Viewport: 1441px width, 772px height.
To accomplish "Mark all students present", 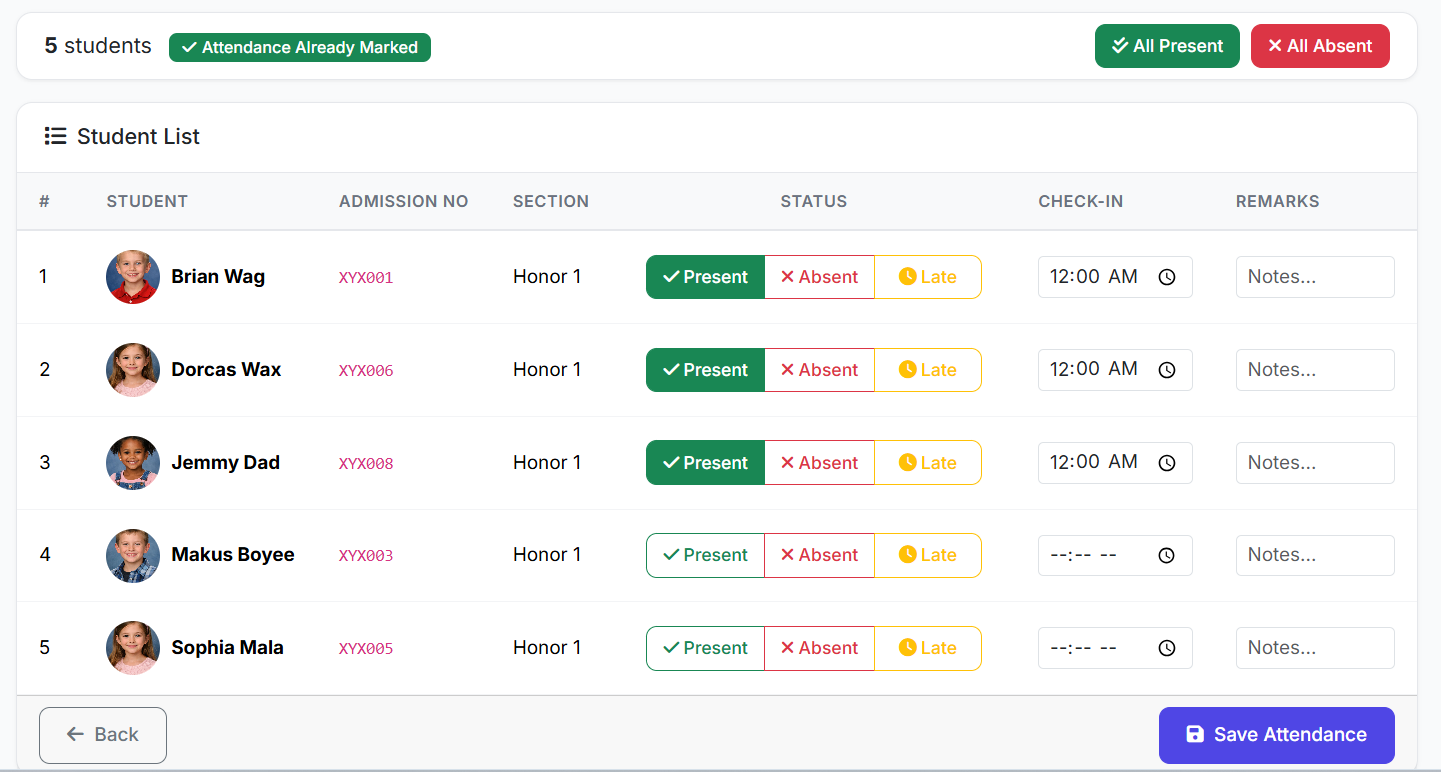I will (x=1167, y=46).
